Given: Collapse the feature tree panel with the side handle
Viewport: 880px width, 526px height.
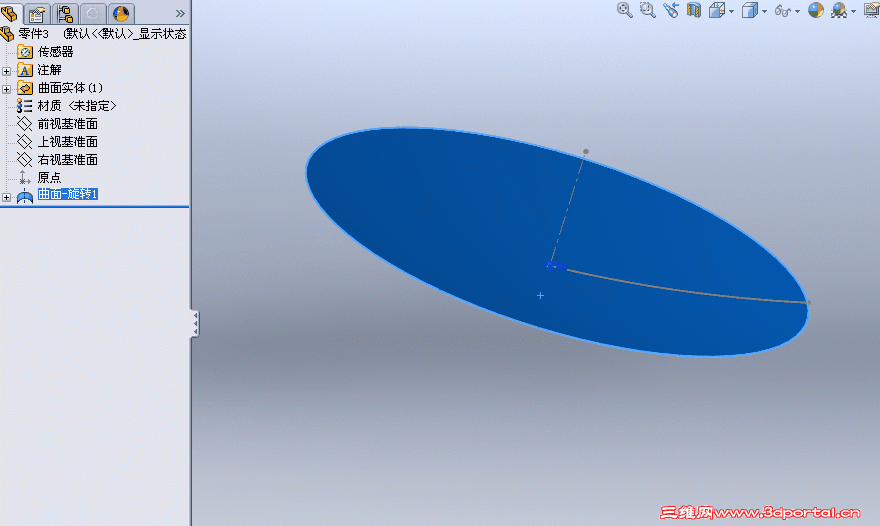Looking at the screenshot, I should (195, 324).
